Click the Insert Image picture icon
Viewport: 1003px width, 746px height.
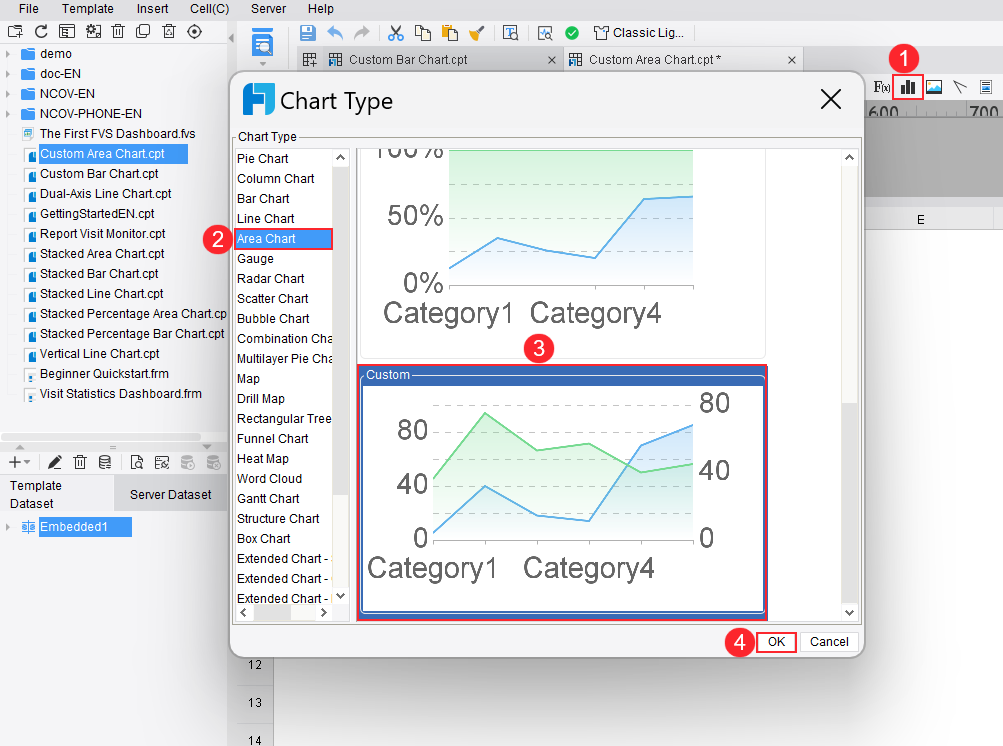[x=934, y=87]
